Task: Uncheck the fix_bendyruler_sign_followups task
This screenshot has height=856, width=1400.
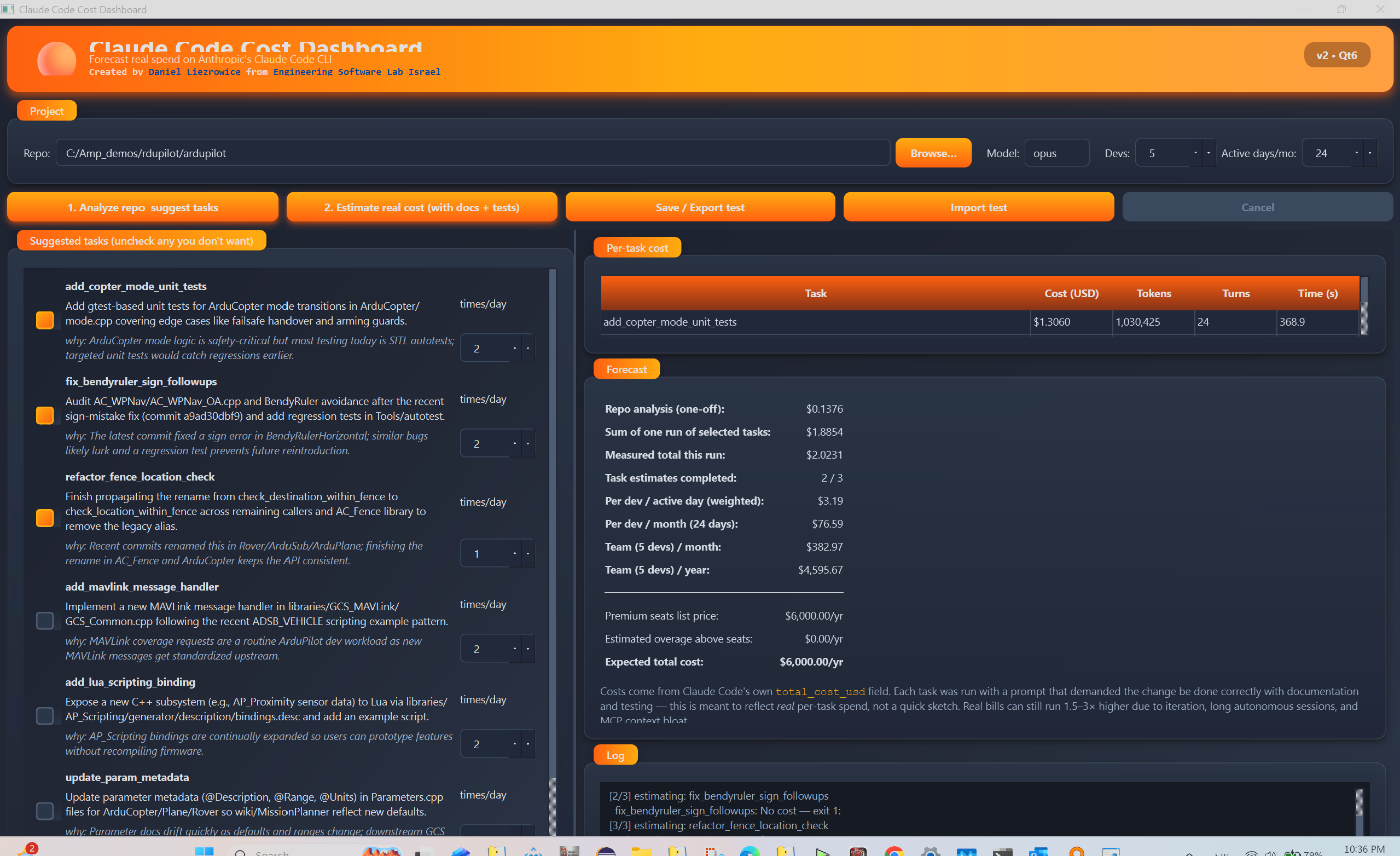Action: tap(45, 415)
